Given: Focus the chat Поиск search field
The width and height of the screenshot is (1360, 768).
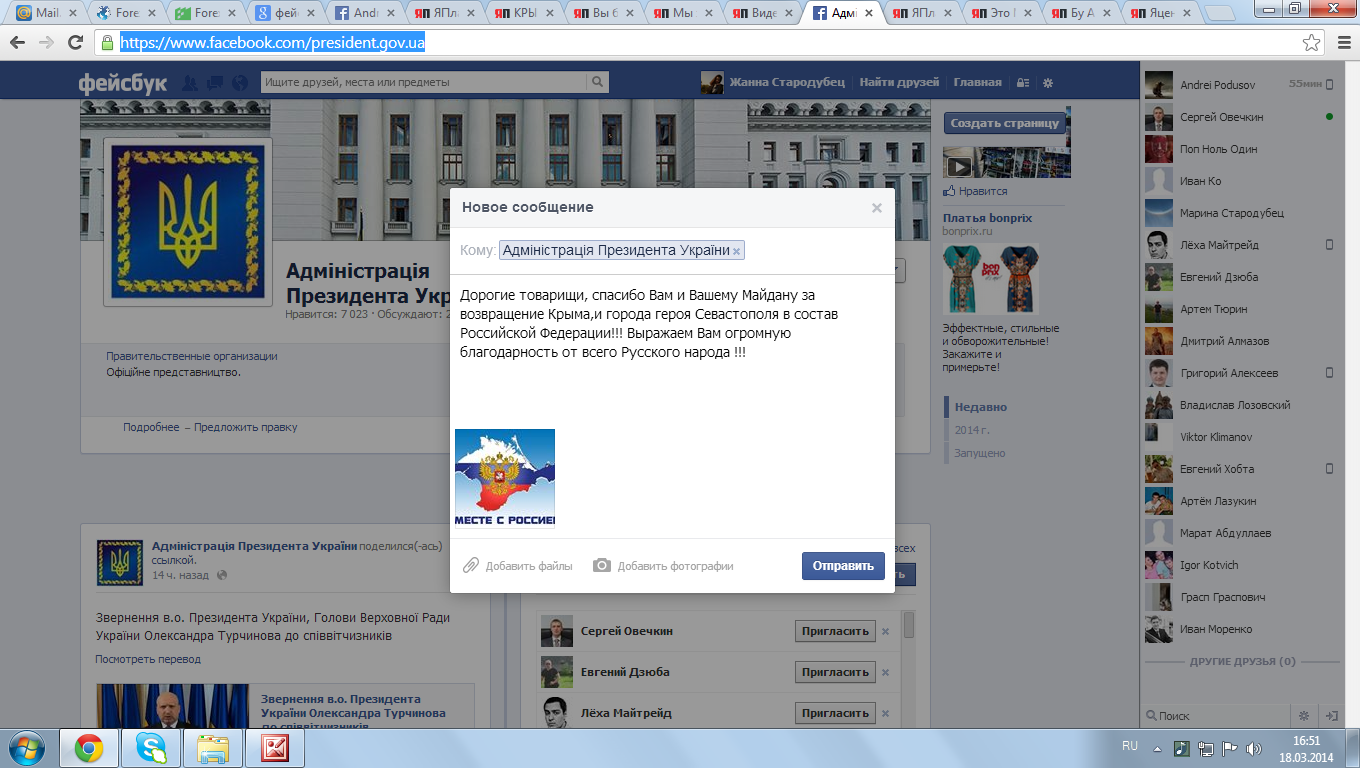Looking at the screenshot, I should [1215, 716].
